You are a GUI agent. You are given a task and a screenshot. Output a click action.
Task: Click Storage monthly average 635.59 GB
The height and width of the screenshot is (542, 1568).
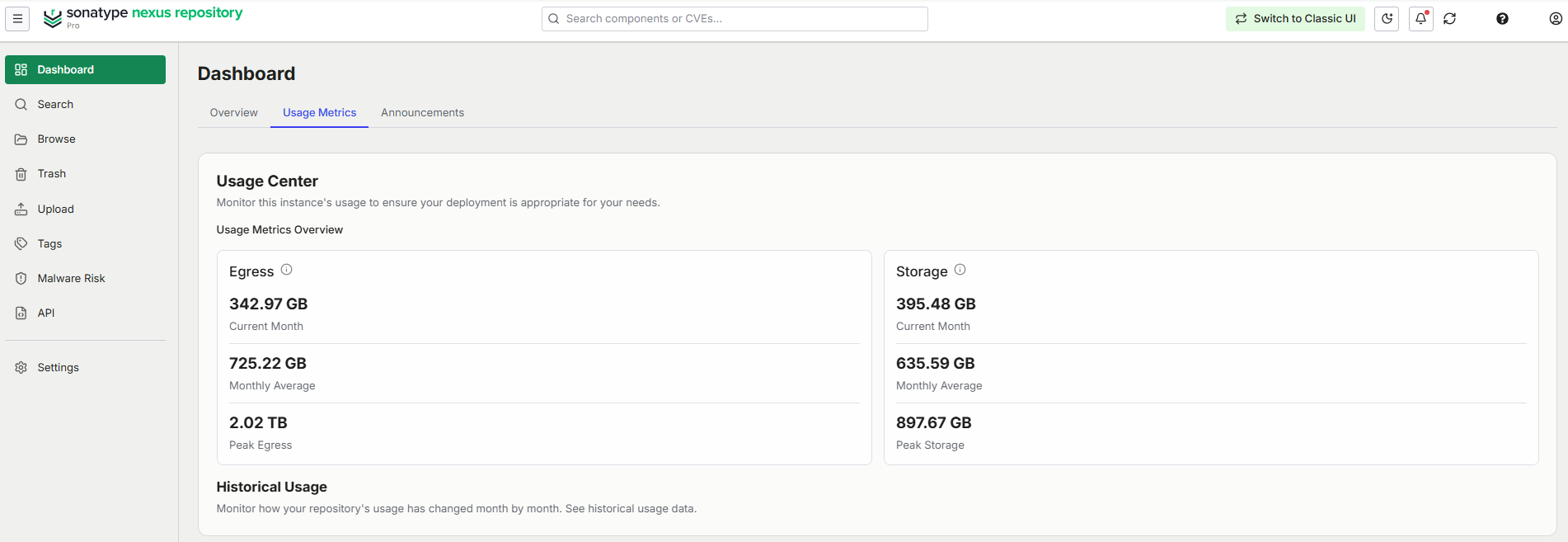pyautogui.click(x=936, y=364)
